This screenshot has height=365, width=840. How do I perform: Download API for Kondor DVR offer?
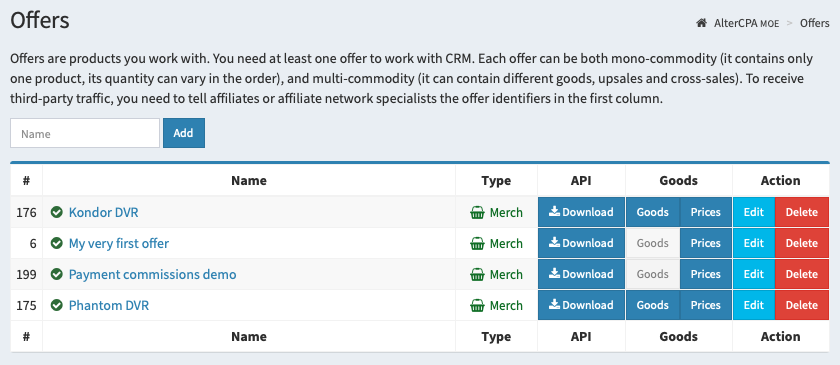581,212
